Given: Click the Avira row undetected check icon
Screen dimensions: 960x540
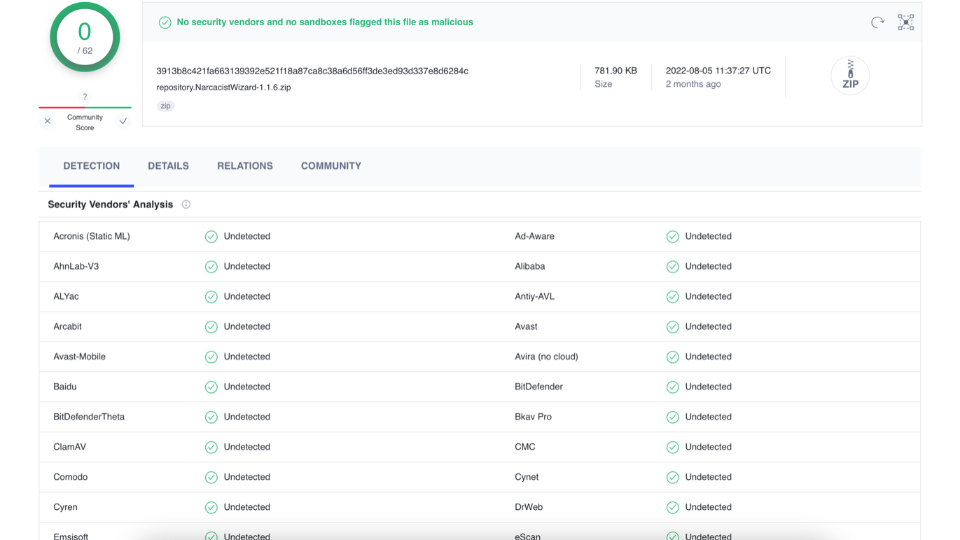Looking at the screenshot, I should [672, 357].
